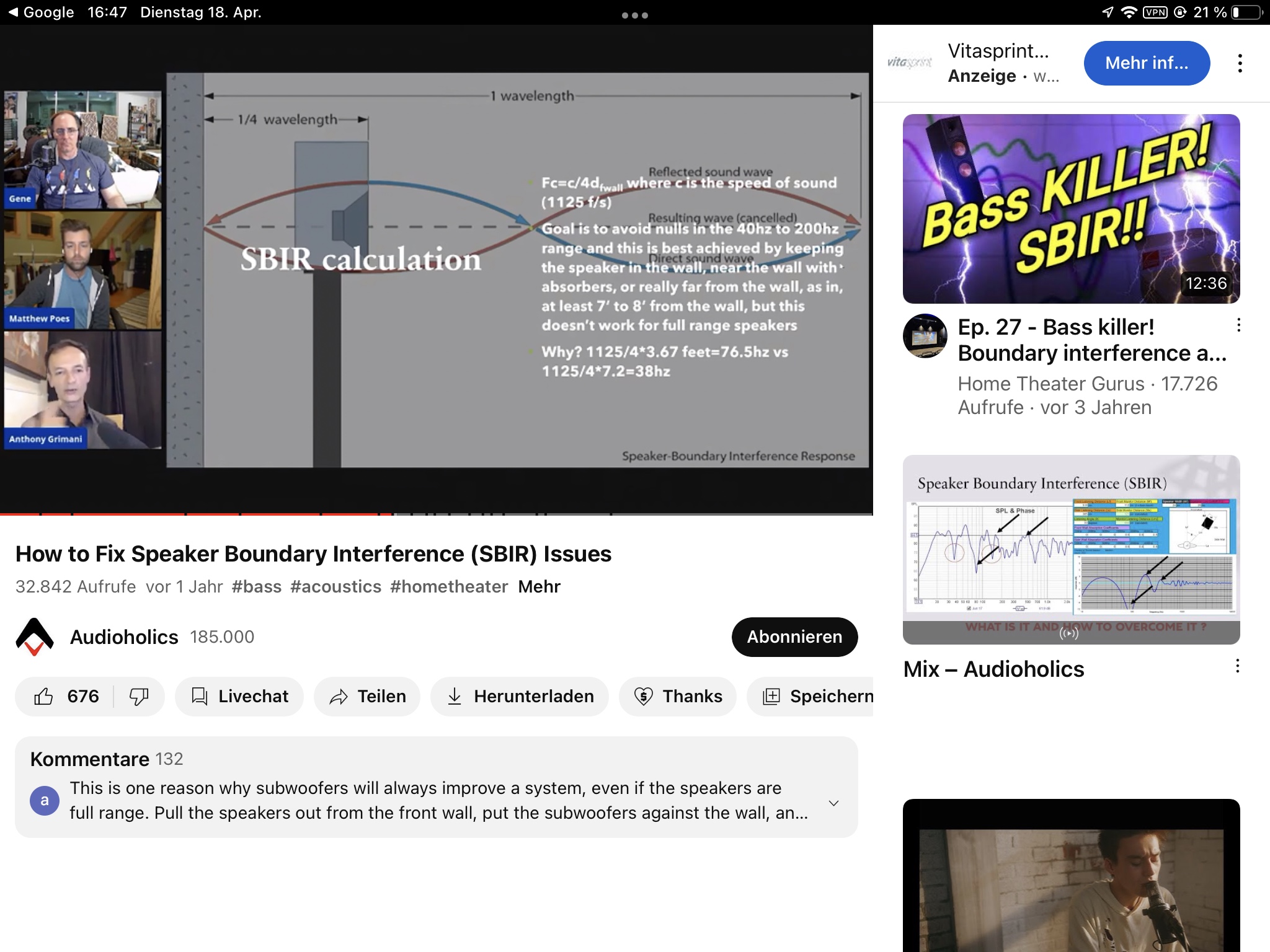Tap the Wi-Fi status icon
Screen dimensions: 1270x952
tap(1129, 12)
